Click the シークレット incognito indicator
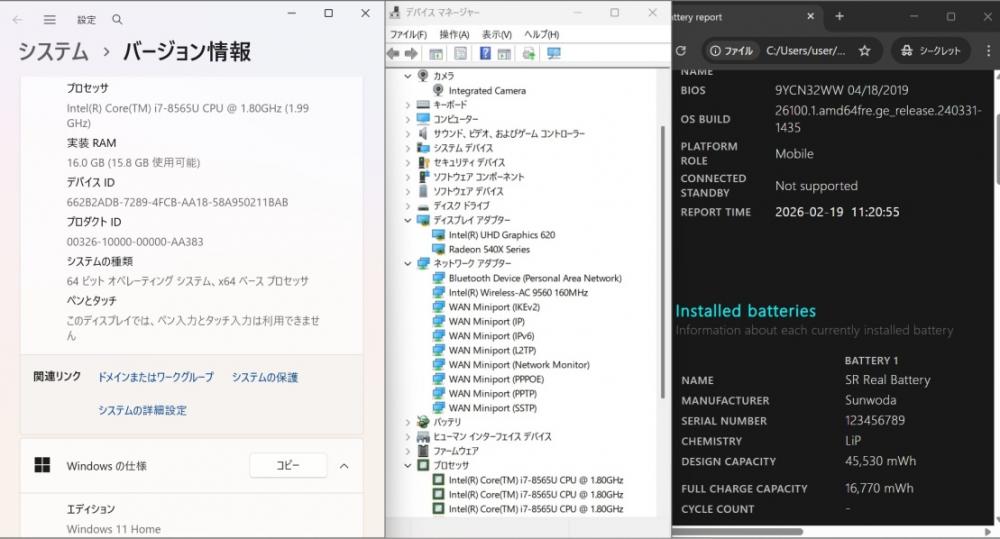1000x539 pixels. point(930,50)
